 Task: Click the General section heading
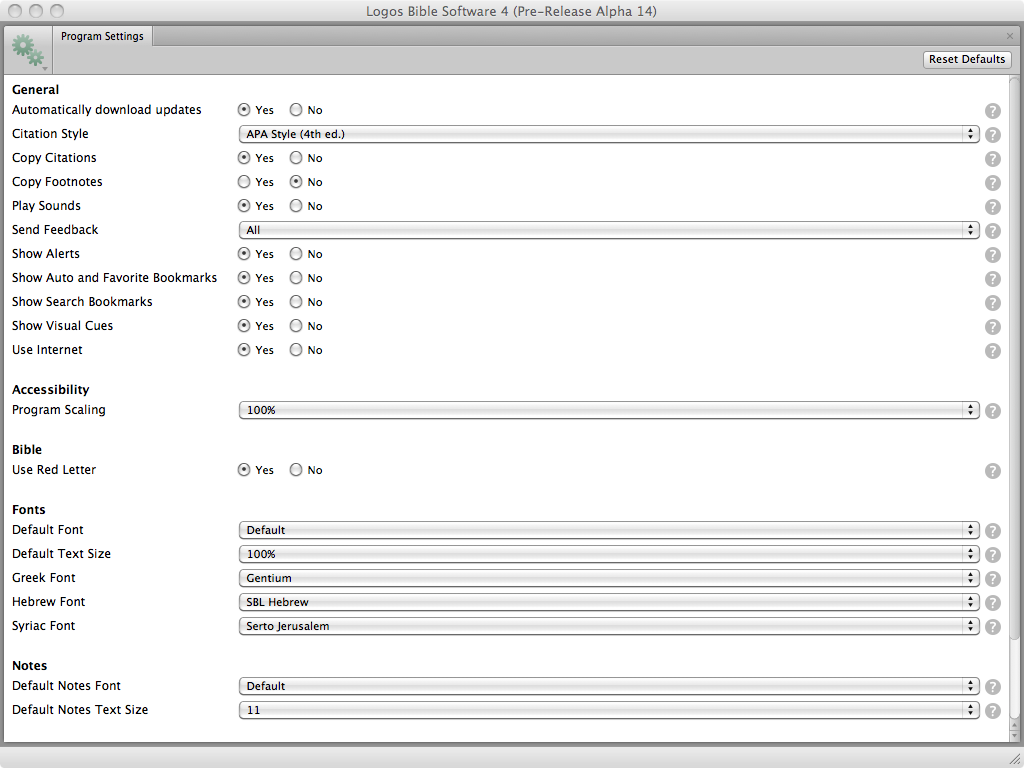(35, 90)
